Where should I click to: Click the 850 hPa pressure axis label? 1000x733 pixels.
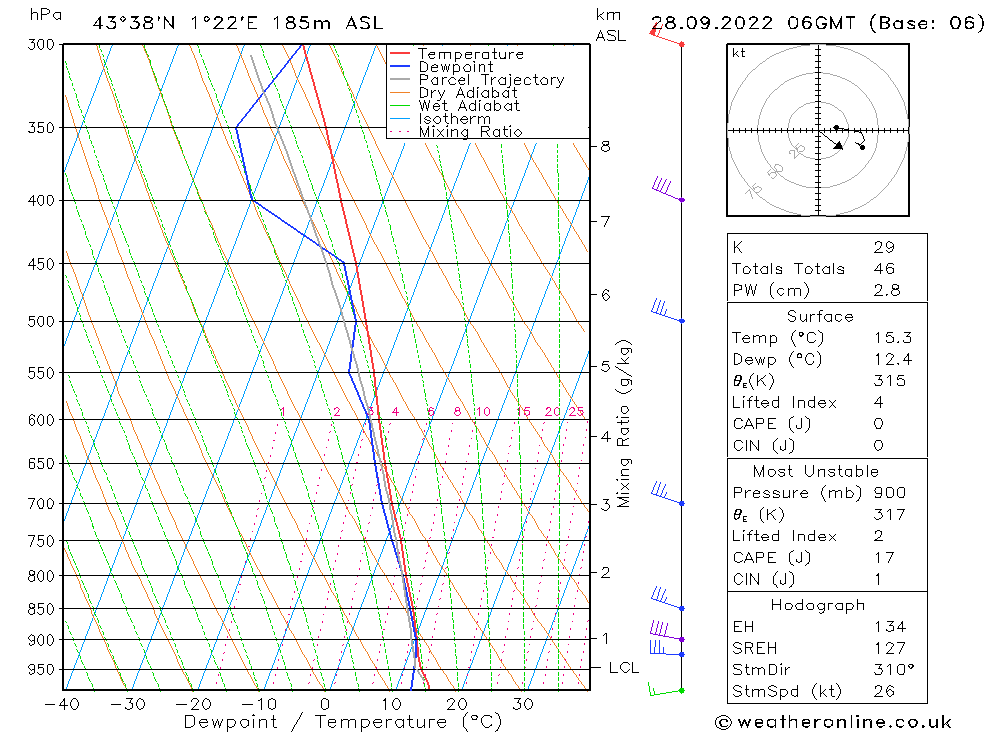point(41,609)
